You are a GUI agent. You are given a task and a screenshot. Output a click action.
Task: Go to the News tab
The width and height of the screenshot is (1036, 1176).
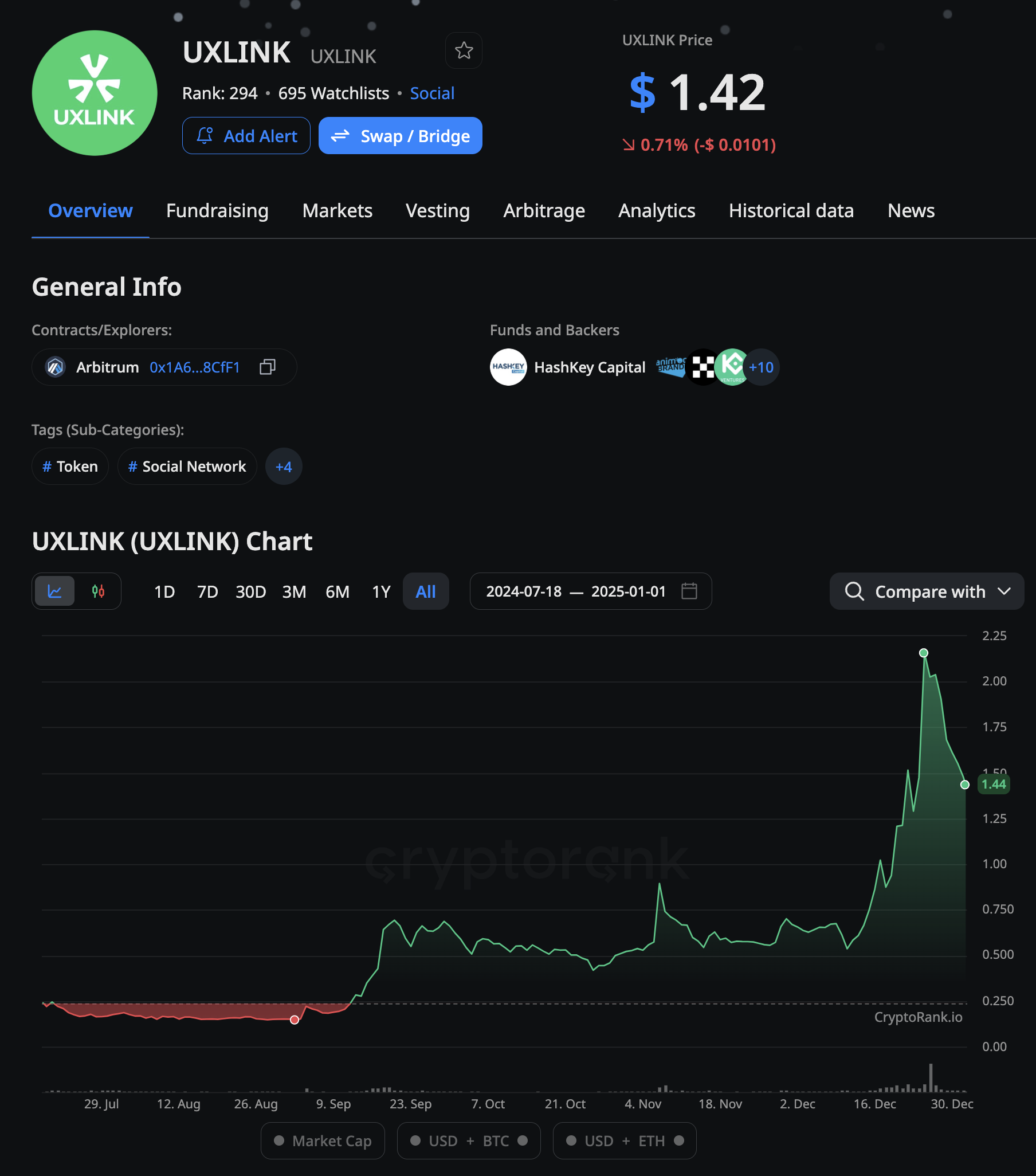pyautogui.click(x=911, y=210)
